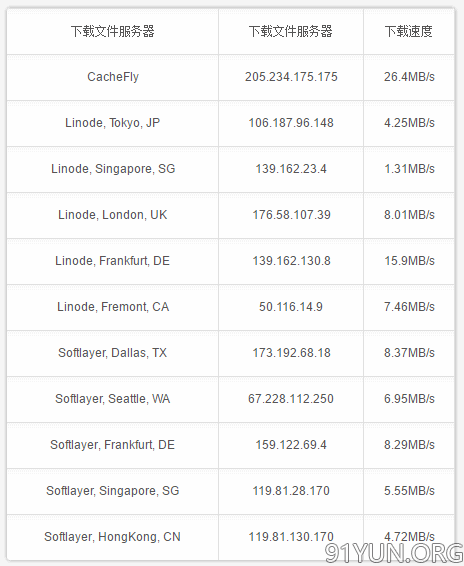Image resolution: width=464 pixels, height=566 pixels.
Task: Click the 下载速度 column header
Action: coord(408,32)
